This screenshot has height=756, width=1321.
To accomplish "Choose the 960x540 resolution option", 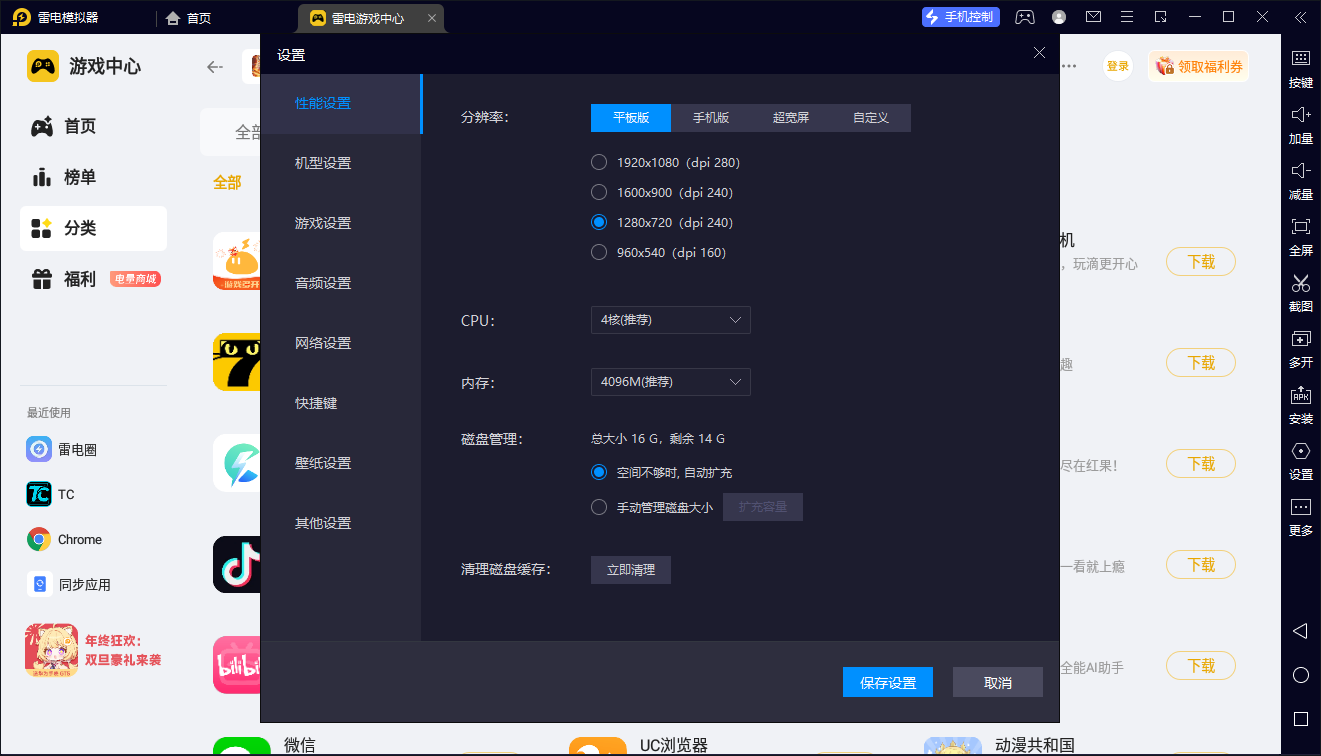I will tap(599, 252).
